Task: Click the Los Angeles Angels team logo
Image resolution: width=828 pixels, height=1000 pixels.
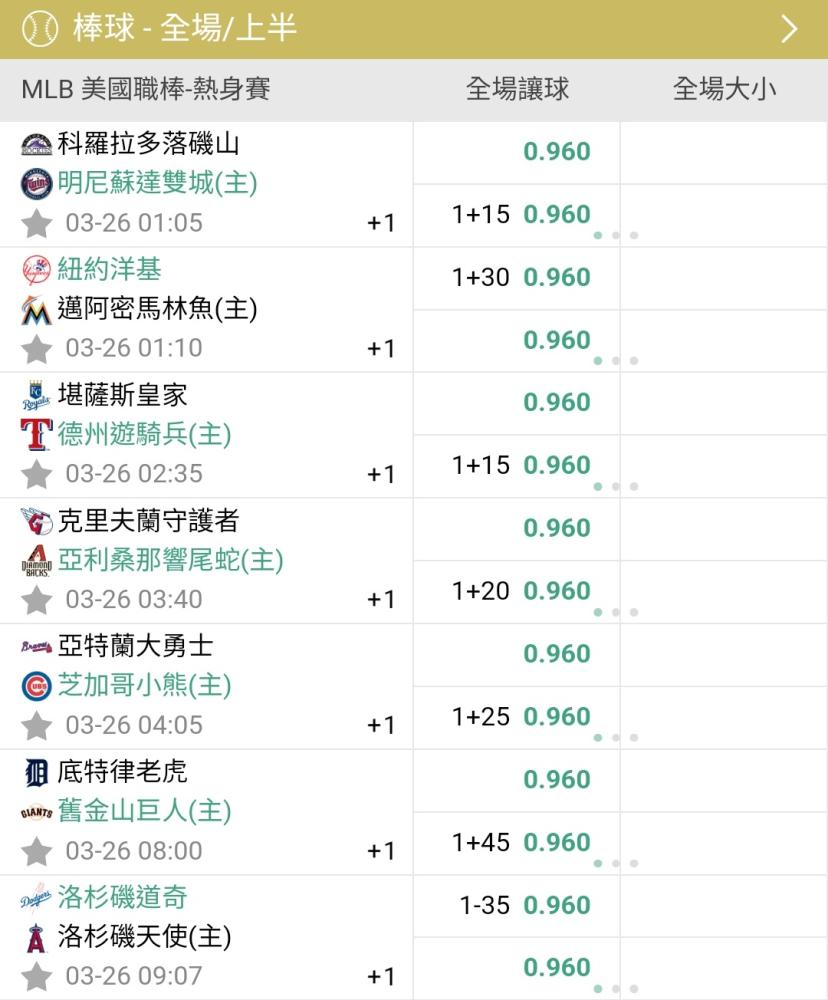Action: coord(36,938)
